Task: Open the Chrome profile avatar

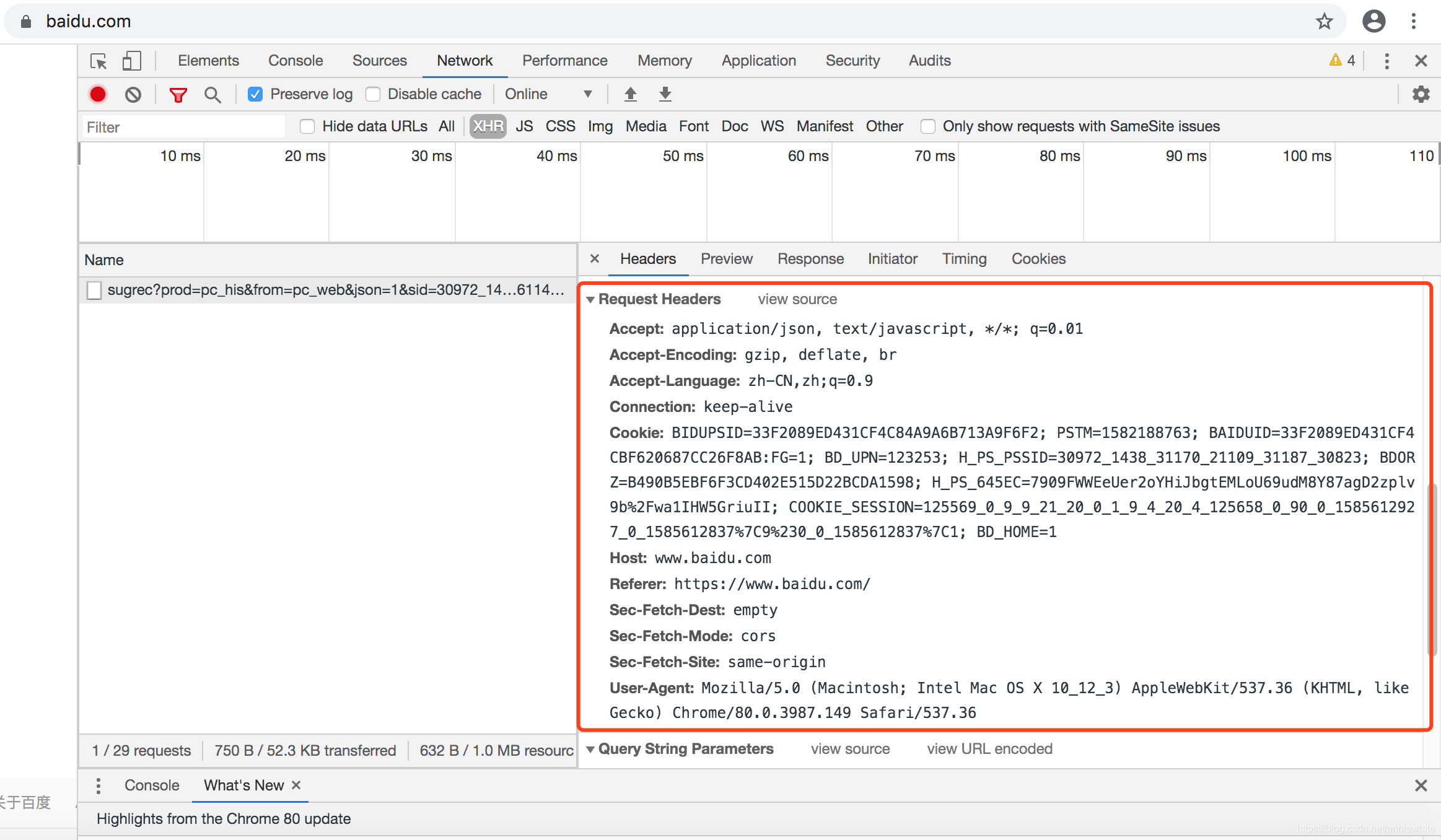Action: tap(1373, 21)
